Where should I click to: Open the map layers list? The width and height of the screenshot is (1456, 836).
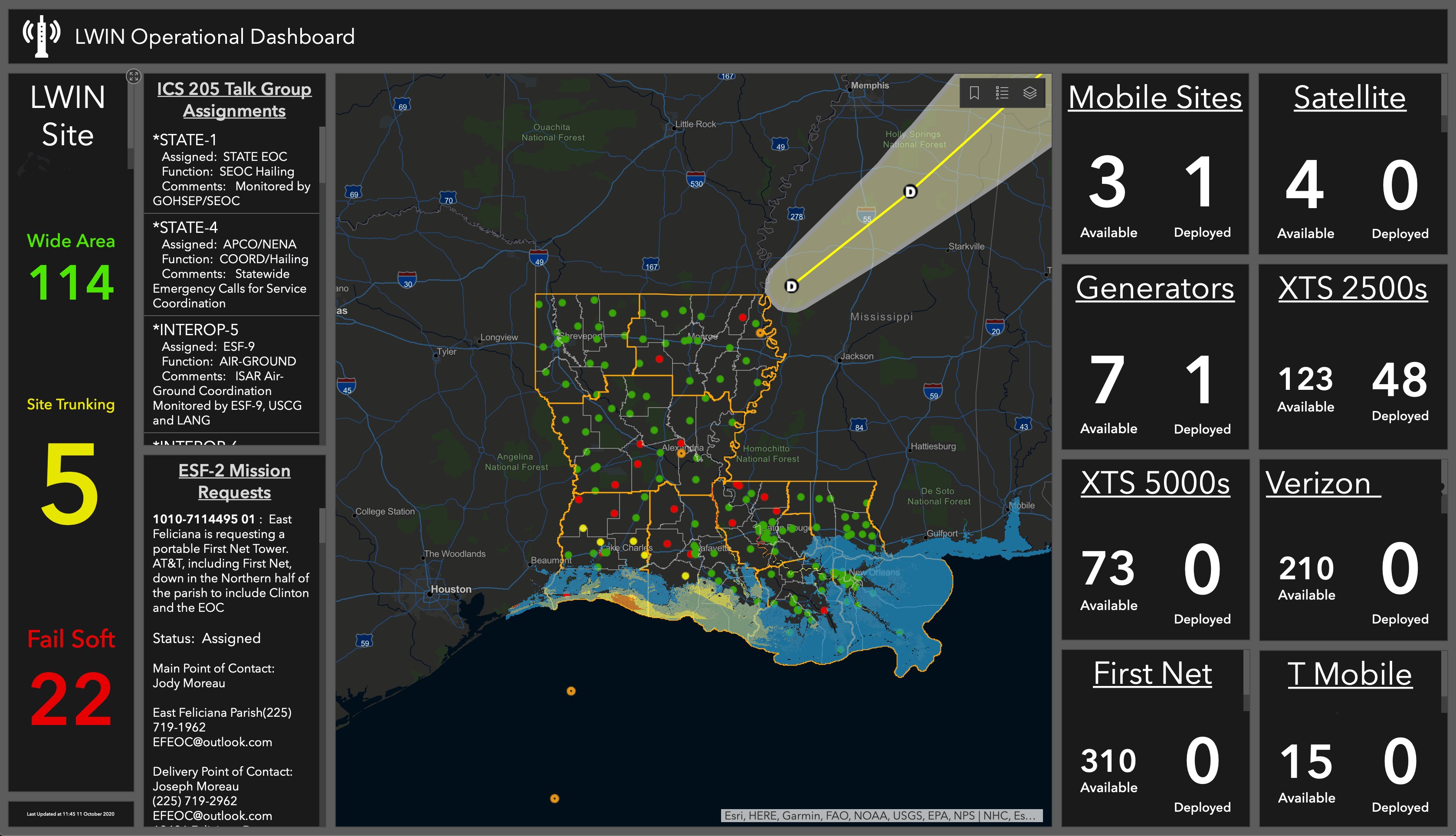pos(1030,93)
